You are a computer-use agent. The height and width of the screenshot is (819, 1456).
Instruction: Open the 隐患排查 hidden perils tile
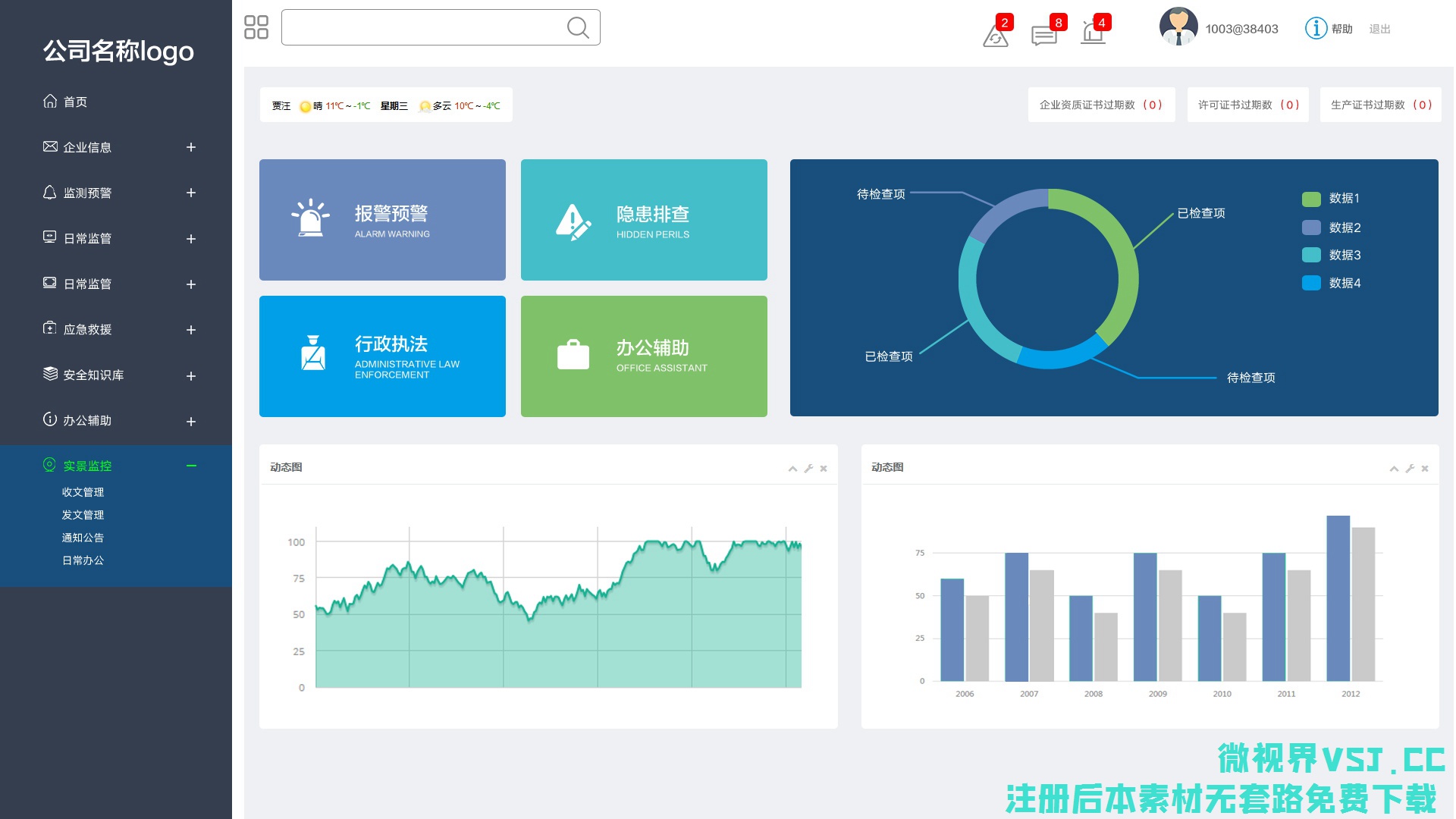pos(644,220)
